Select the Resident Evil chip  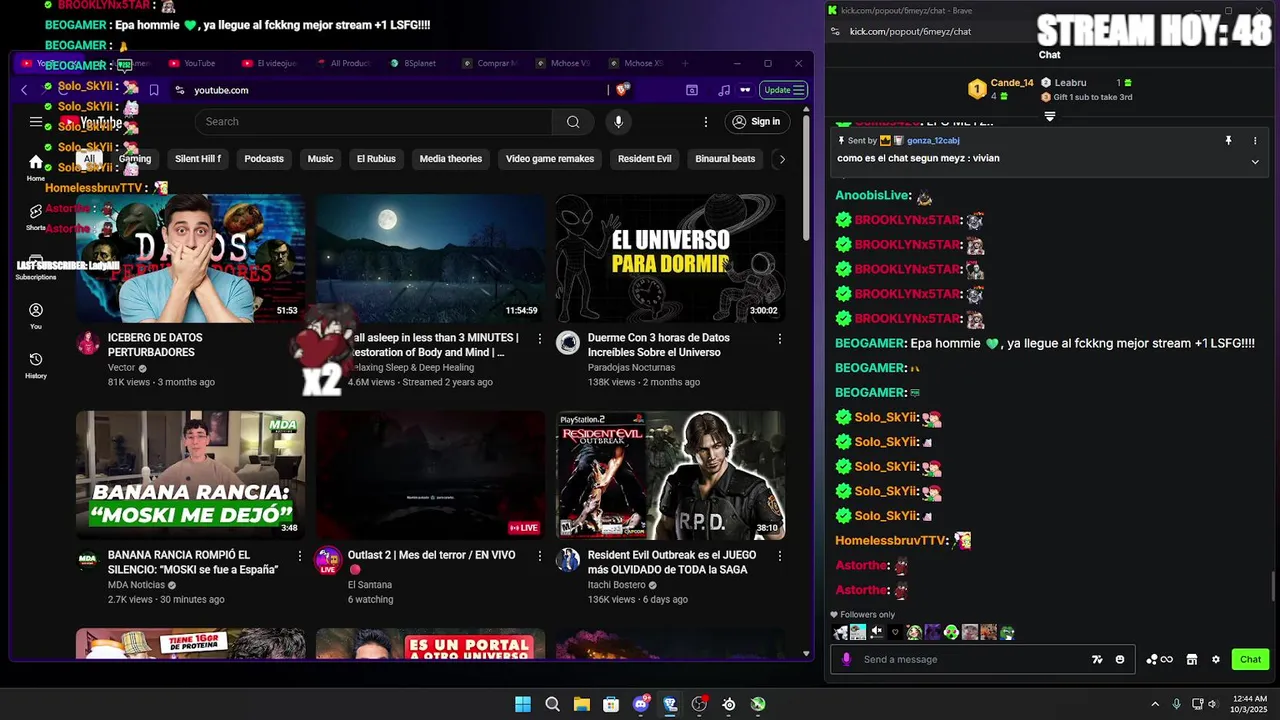point(645,159)
